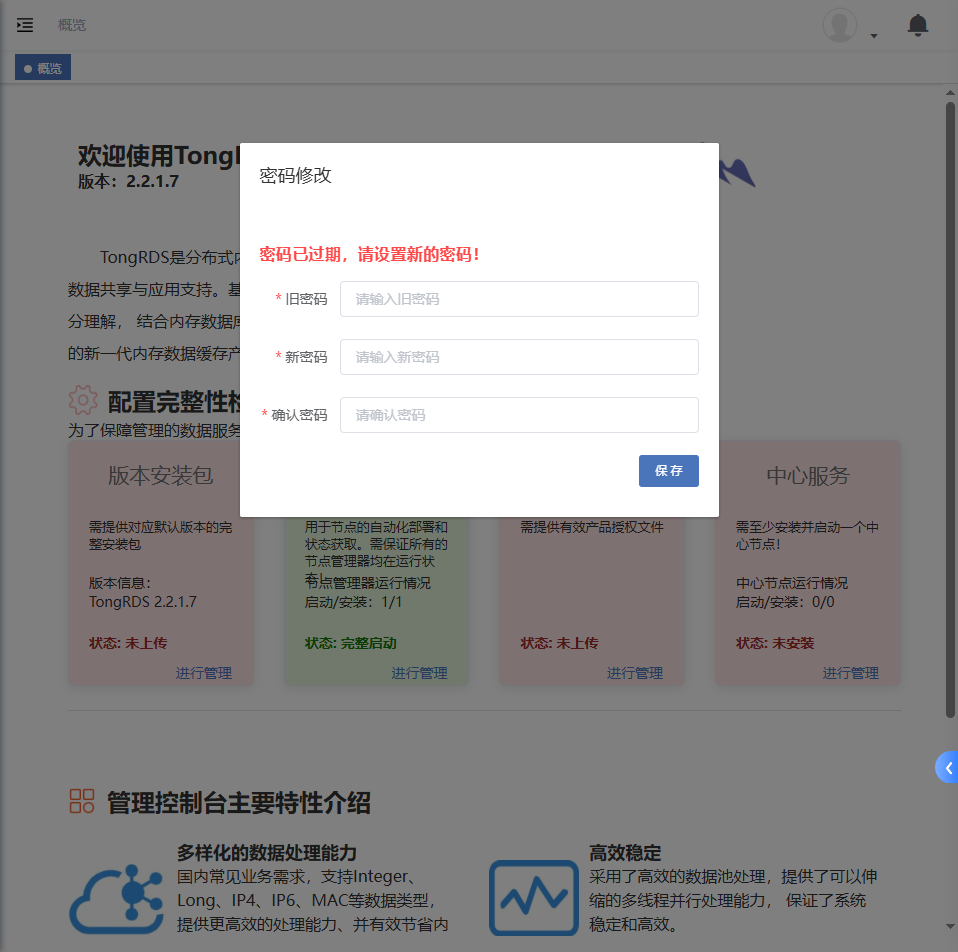Click the pulse monitor feature icon
The width and height of the screenshot is (958, 952).
tap(533, 898)
